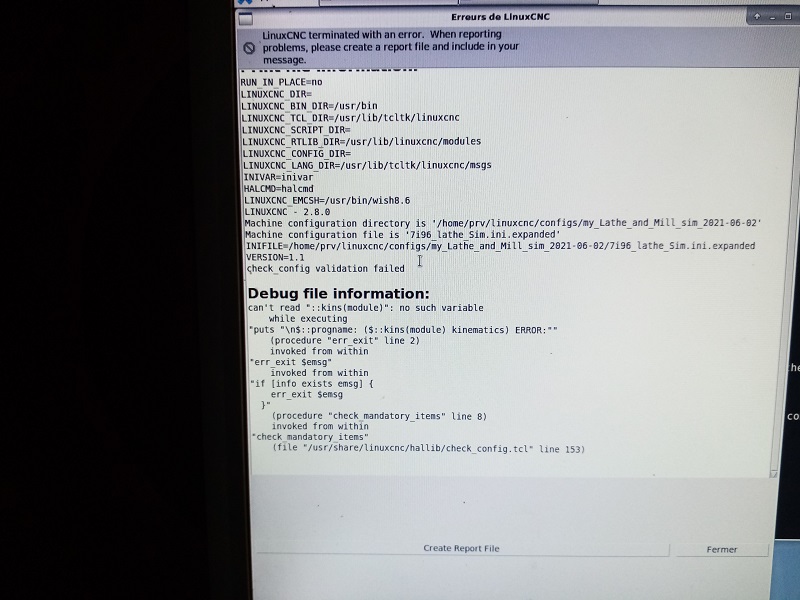Select the line "RUN_IN_PLACE=no"
The image size is (800, 600).
click(281, 82)
